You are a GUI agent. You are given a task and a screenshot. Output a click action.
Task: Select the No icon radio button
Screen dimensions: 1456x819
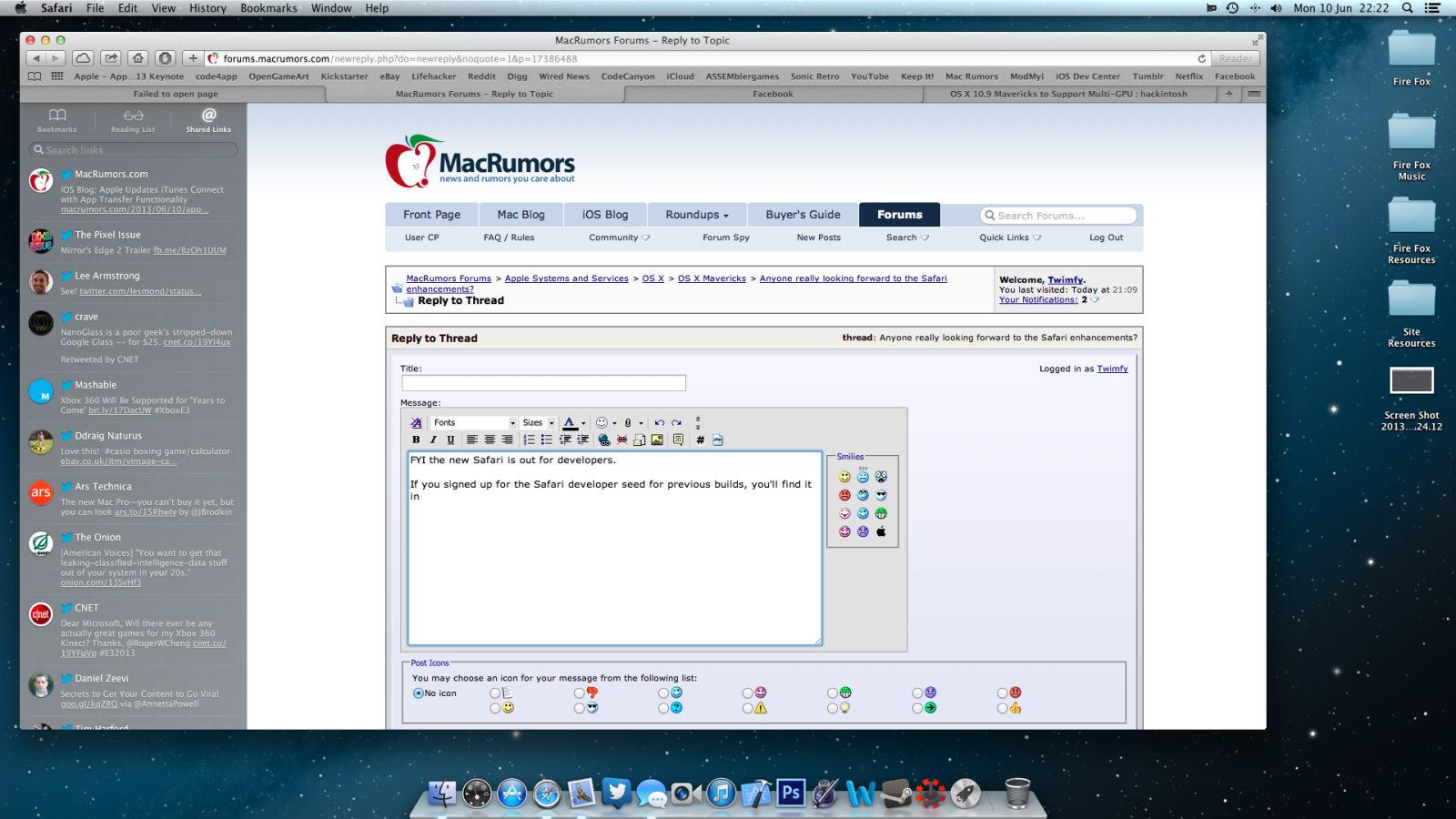click(419, 693)
